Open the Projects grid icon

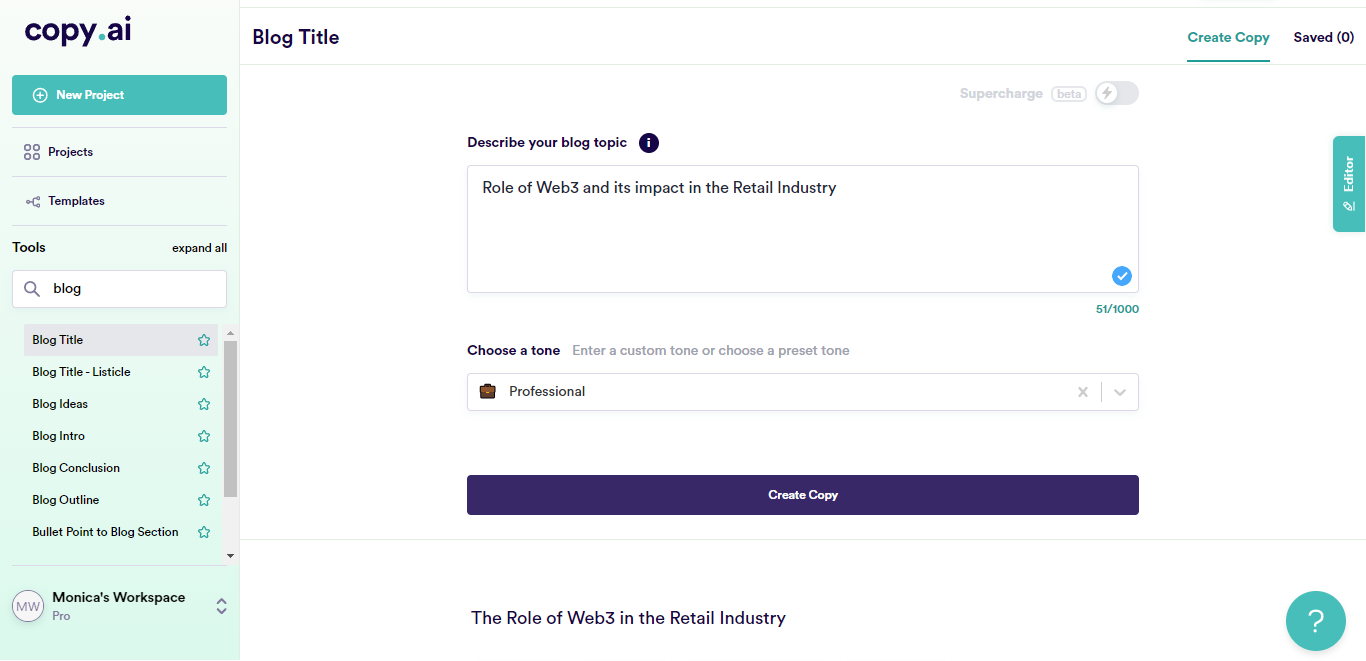(32, 152)
